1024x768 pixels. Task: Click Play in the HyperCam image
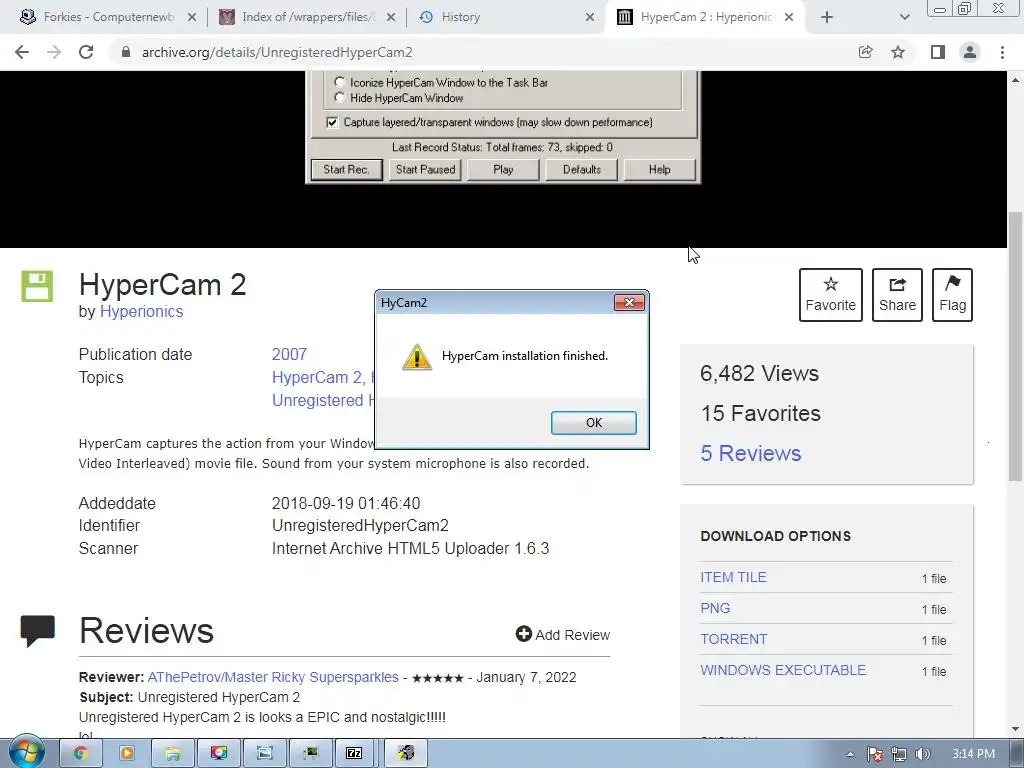503,170
